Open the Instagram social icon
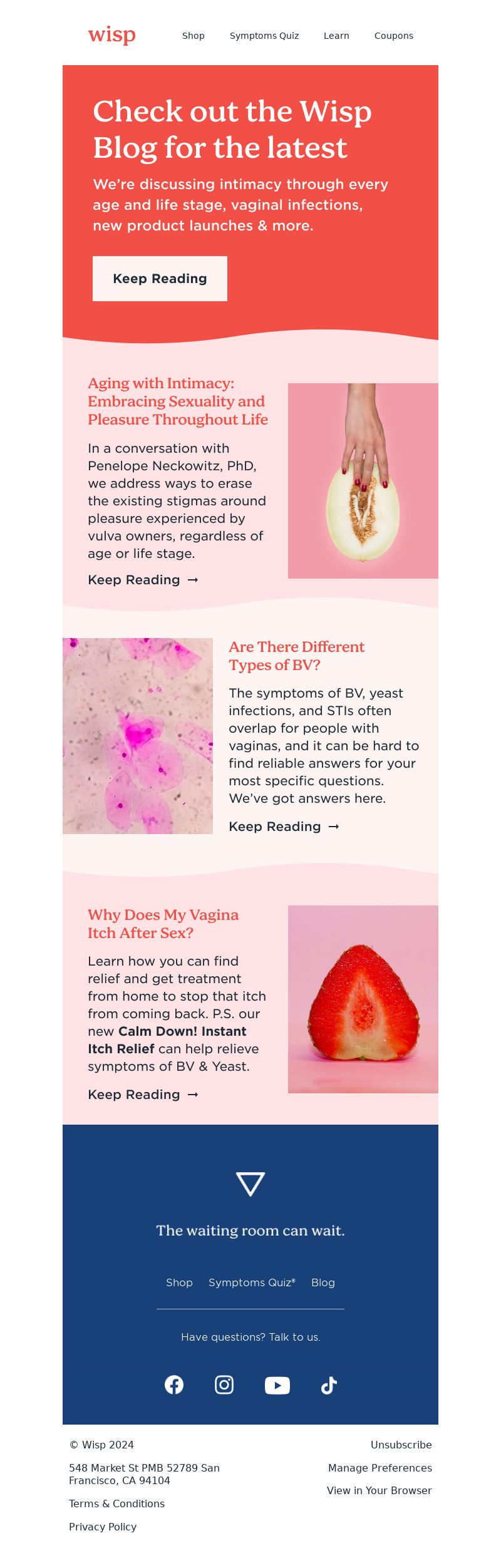This screenshot has width=501, height=1568. click(224, 1385)
